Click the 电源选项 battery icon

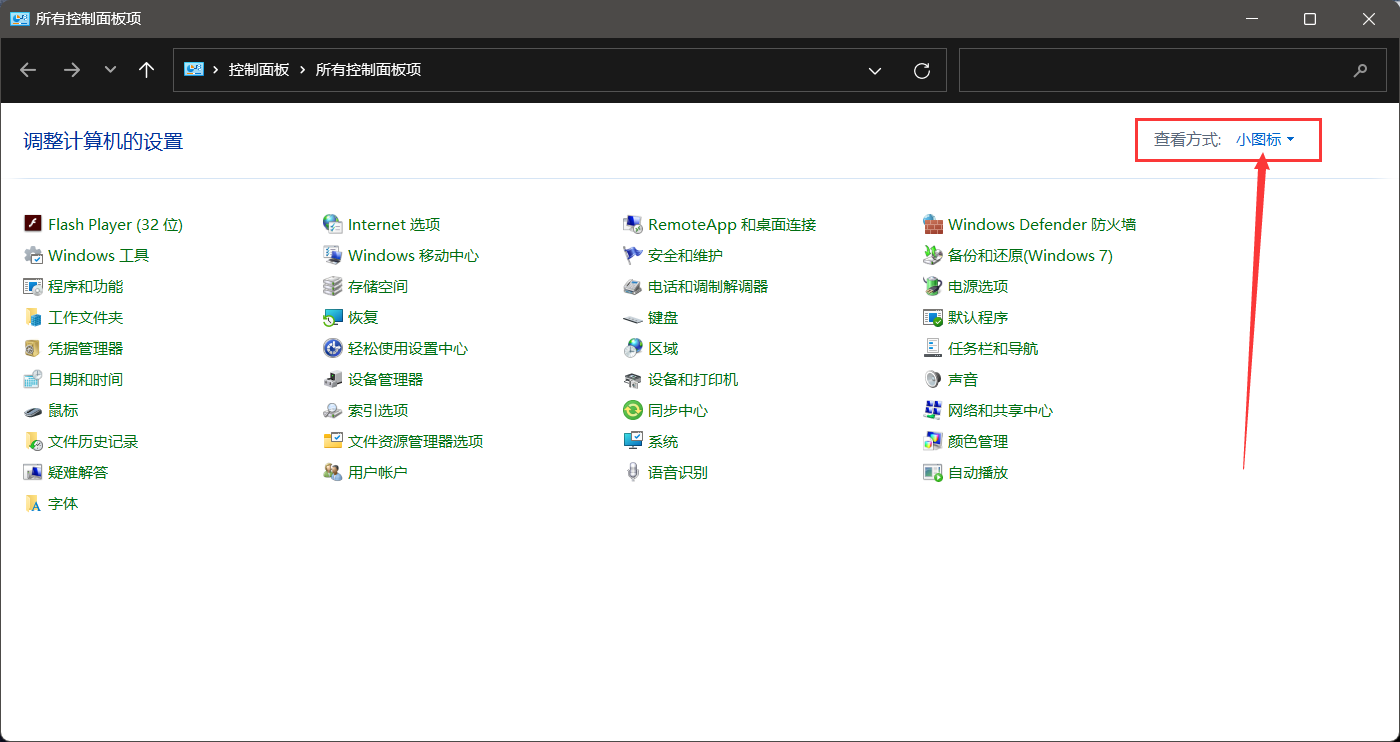933,286
